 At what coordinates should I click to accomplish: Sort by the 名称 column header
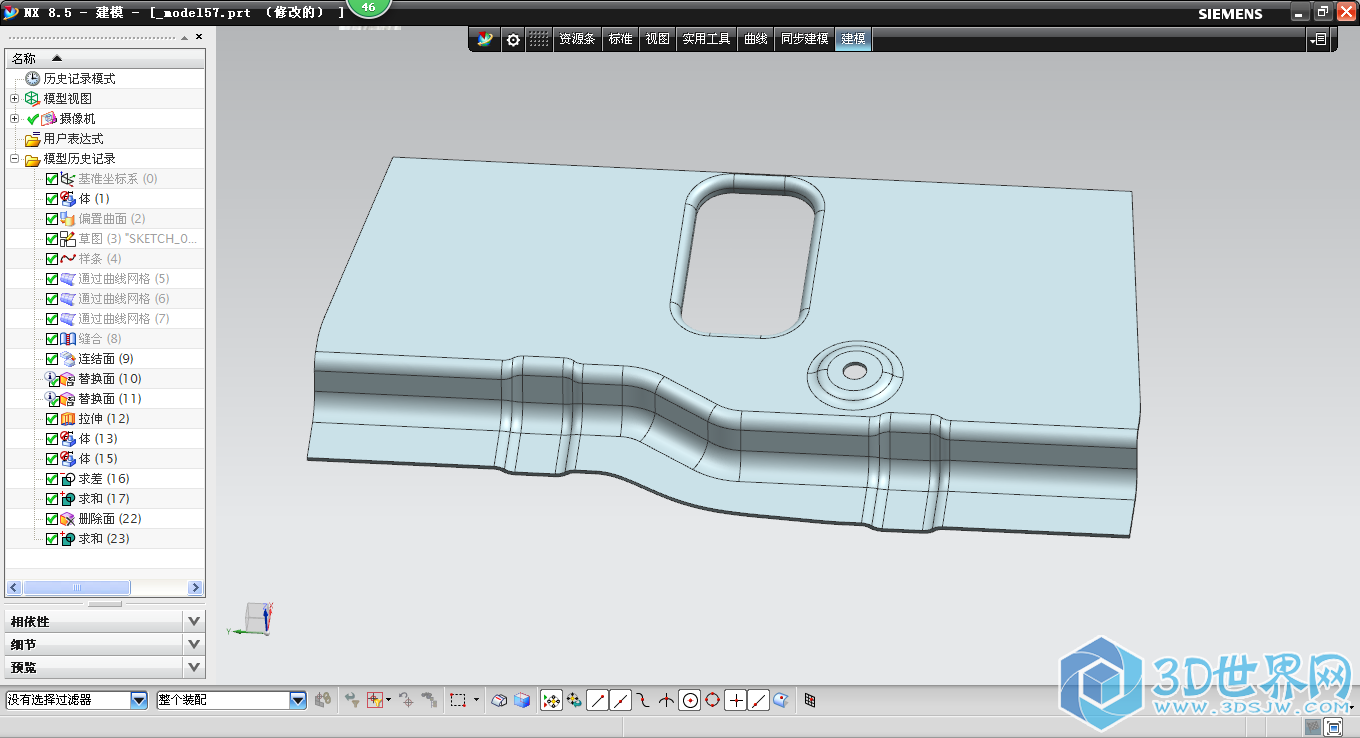[105, 58]
